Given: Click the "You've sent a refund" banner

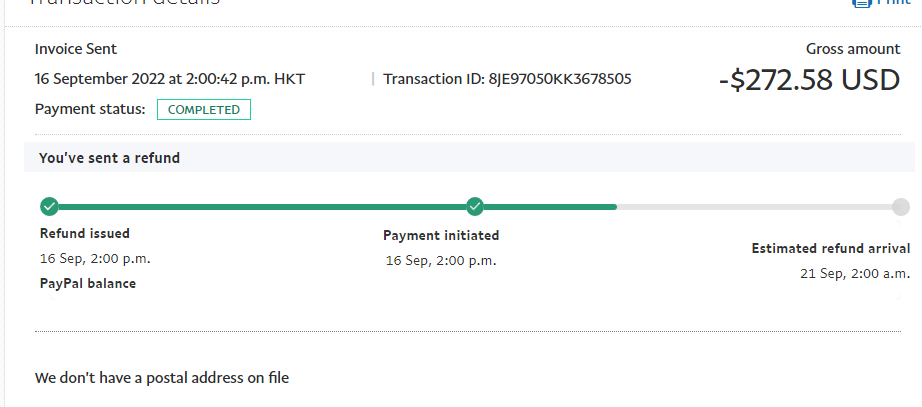Looking at the screenshot, I should (x=110, y=158).
